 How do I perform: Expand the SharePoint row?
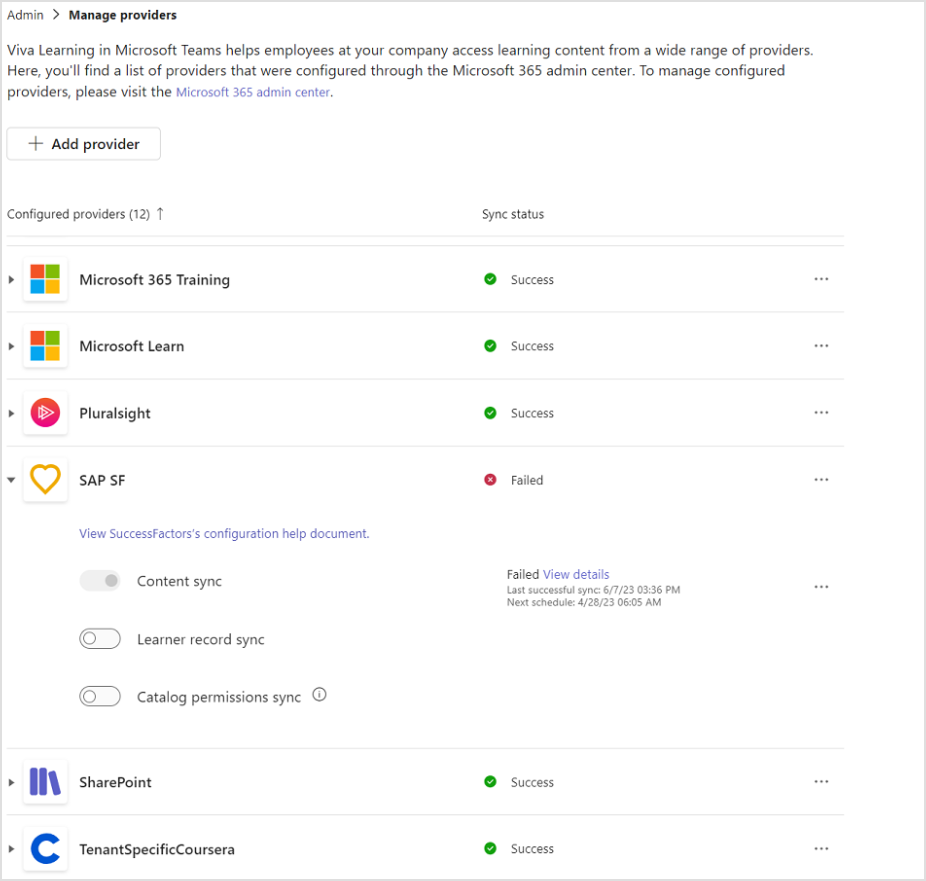point(11,782)
